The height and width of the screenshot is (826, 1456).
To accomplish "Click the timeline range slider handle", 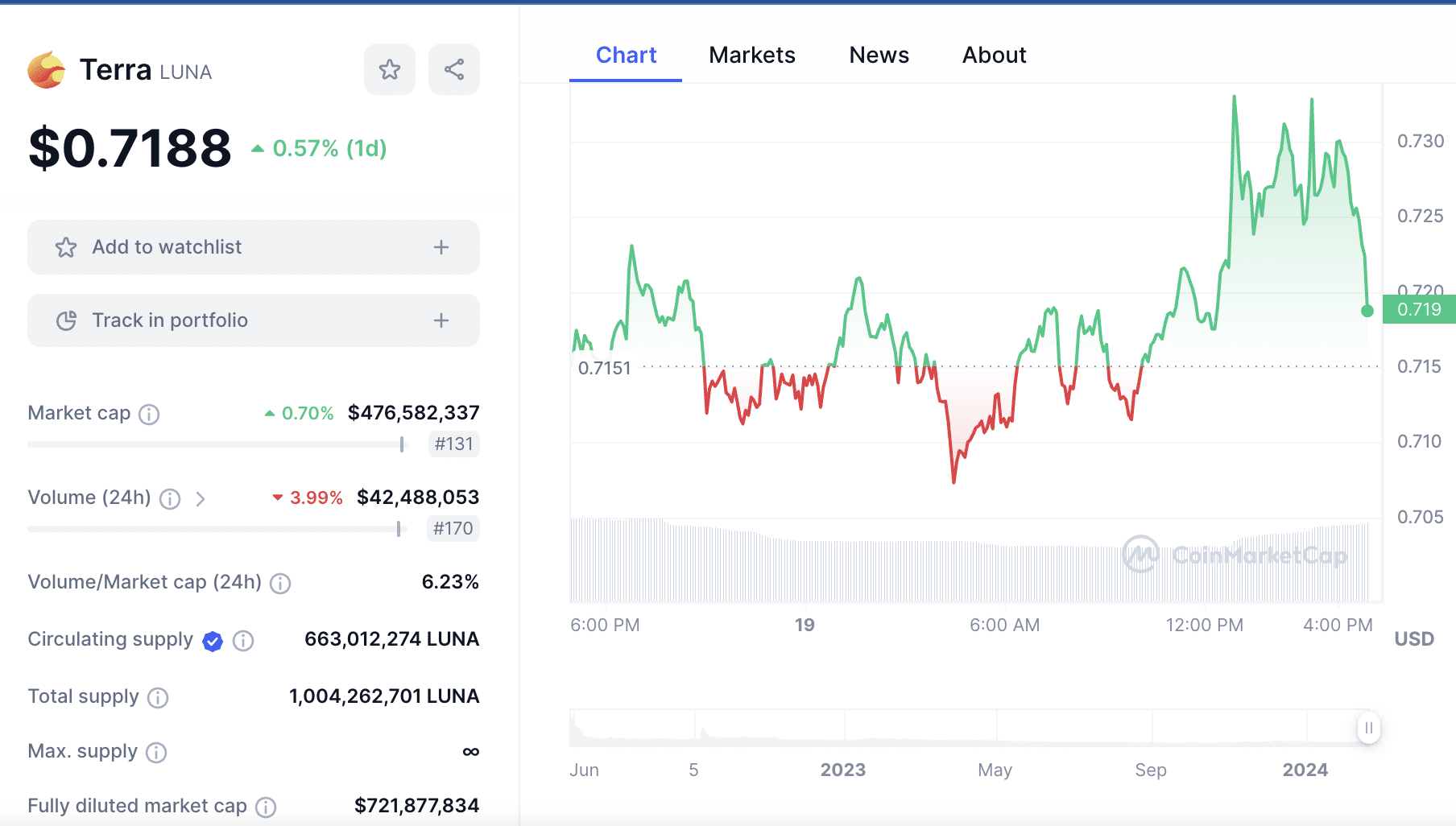I will pos(1368,728).
